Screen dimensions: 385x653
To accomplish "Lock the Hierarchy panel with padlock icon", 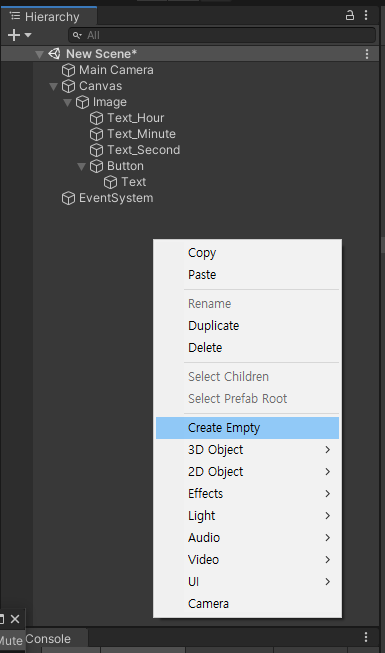I will (350, 16).
